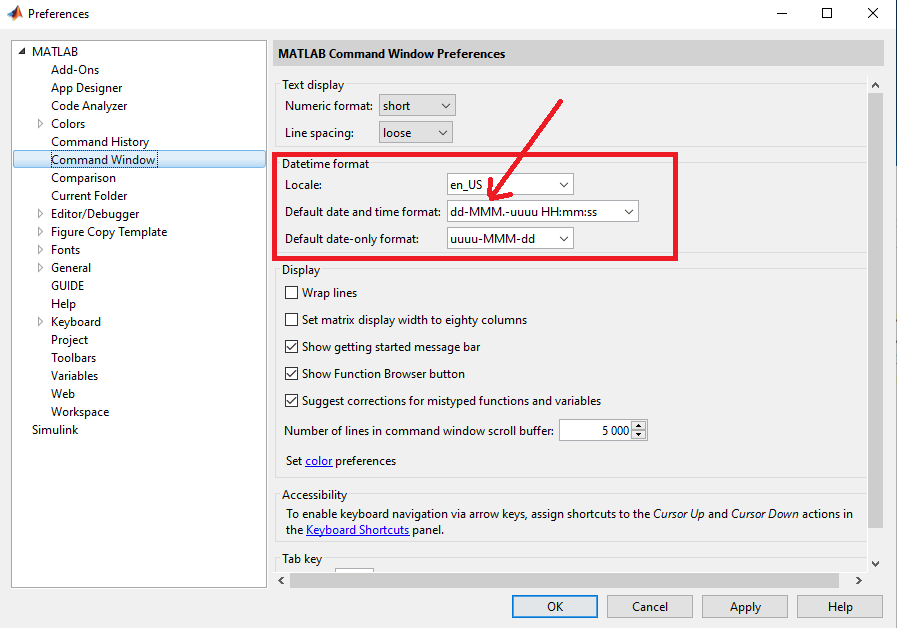This screenshot has width=897, height=628.
Task: Enable the Wrap lines checkbox
Action: (x=292, y=293)
